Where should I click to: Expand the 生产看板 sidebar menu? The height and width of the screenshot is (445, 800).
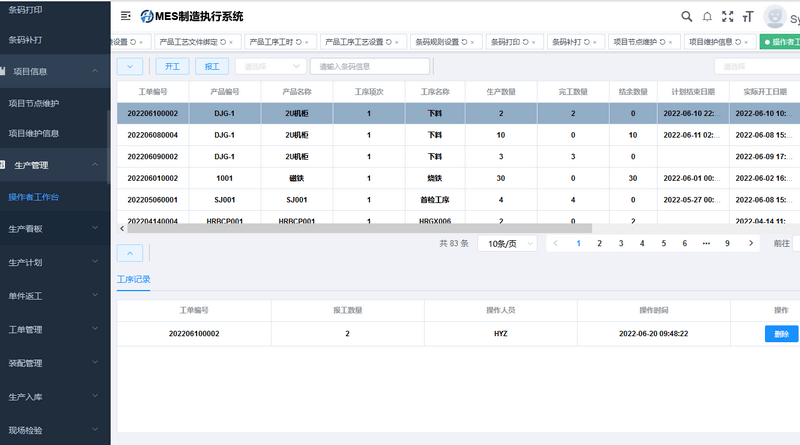(x=55, y=229)
